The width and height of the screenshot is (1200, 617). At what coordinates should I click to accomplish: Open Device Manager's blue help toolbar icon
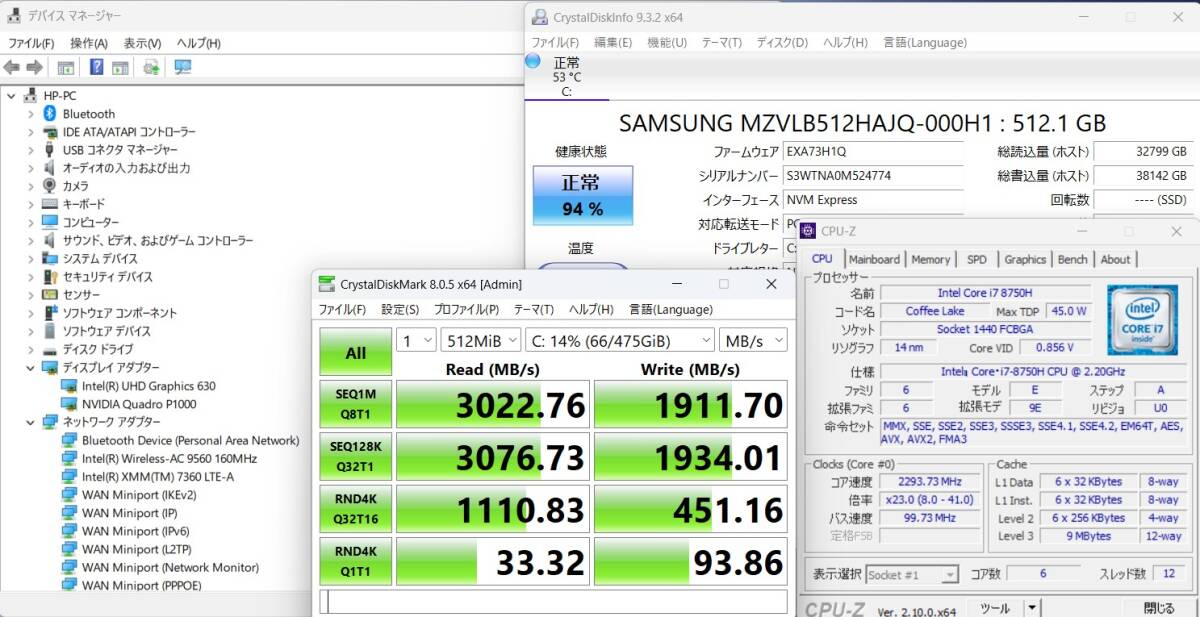click(x=97, y=67)
